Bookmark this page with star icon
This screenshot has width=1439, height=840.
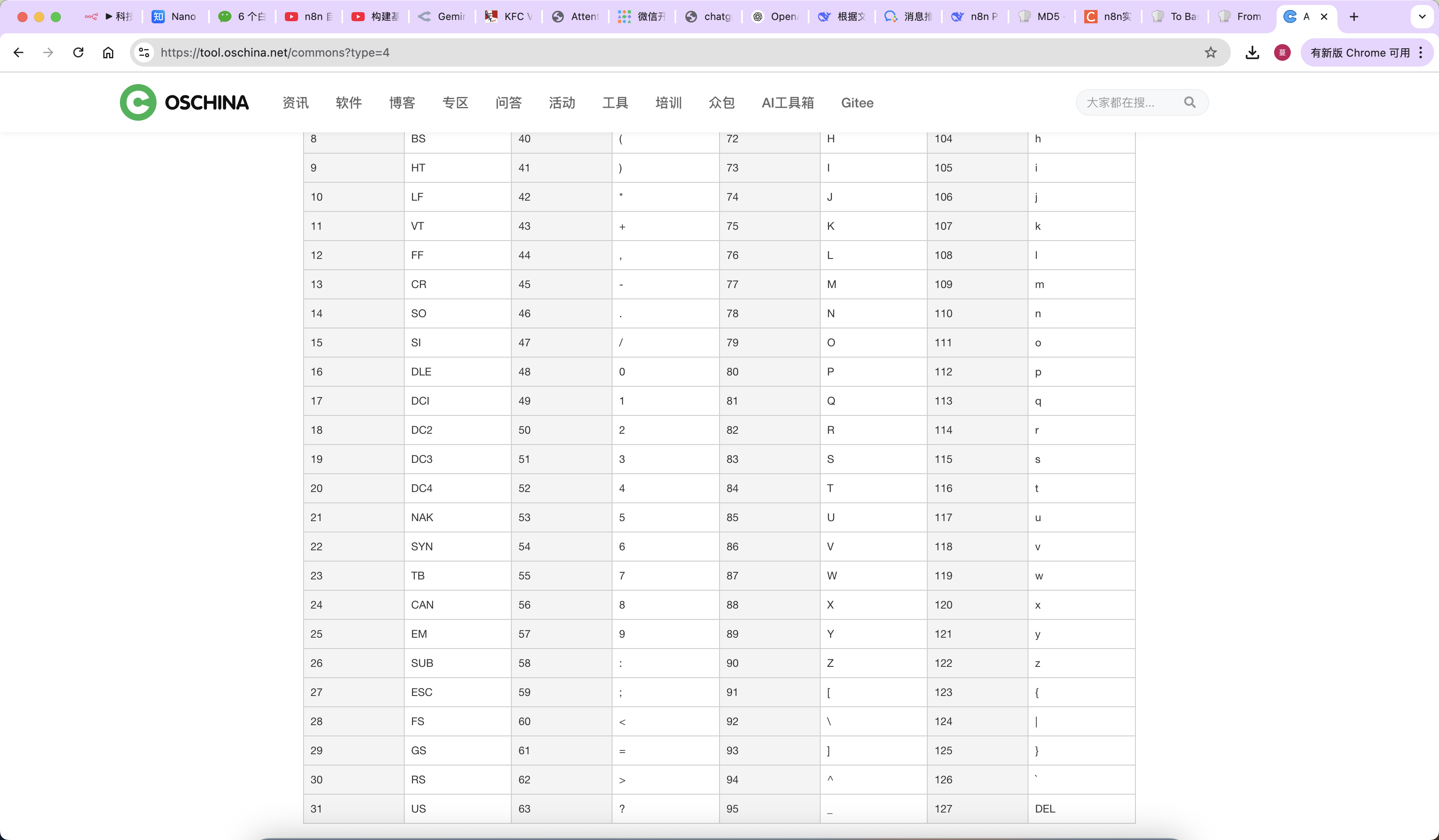1210,52
